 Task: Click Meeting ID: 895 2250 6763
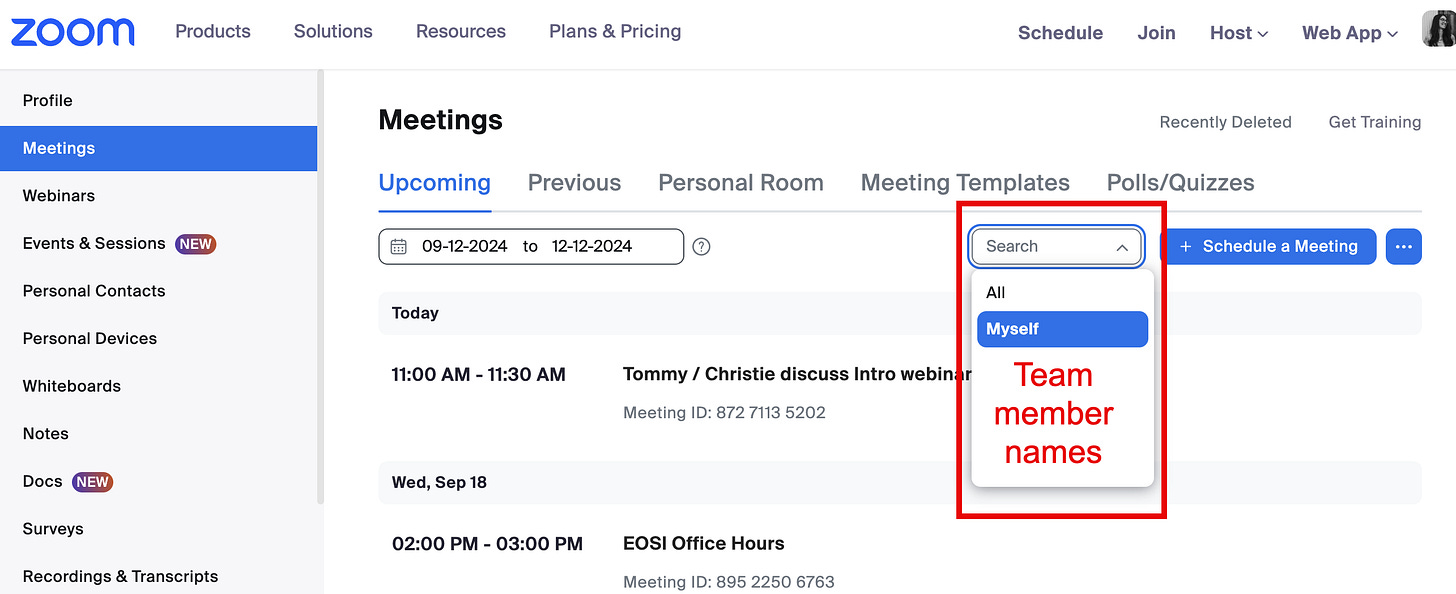(728, 582)
